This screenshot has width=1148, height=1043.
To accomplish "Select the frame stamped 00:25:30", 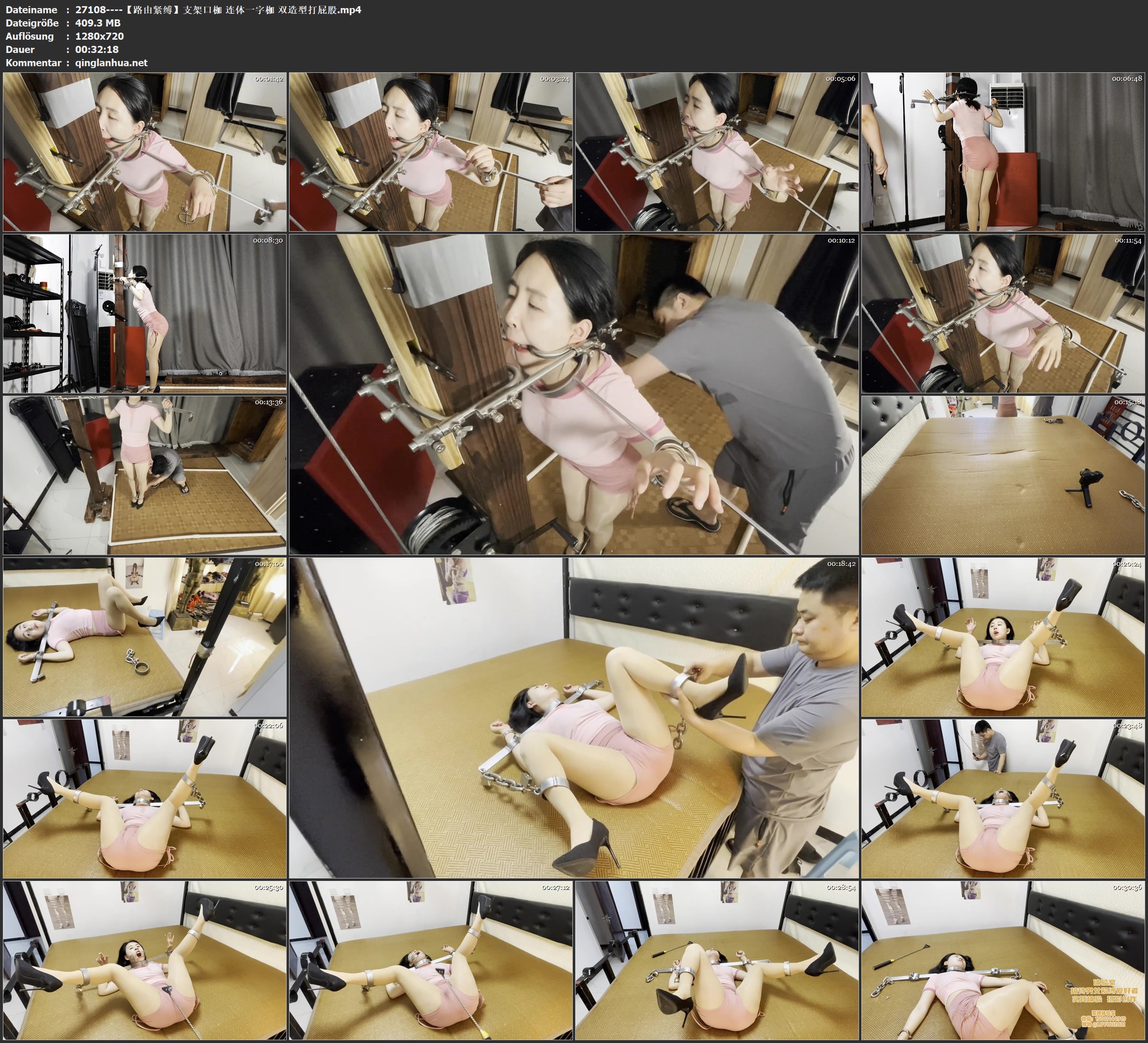I will (145, 960).
